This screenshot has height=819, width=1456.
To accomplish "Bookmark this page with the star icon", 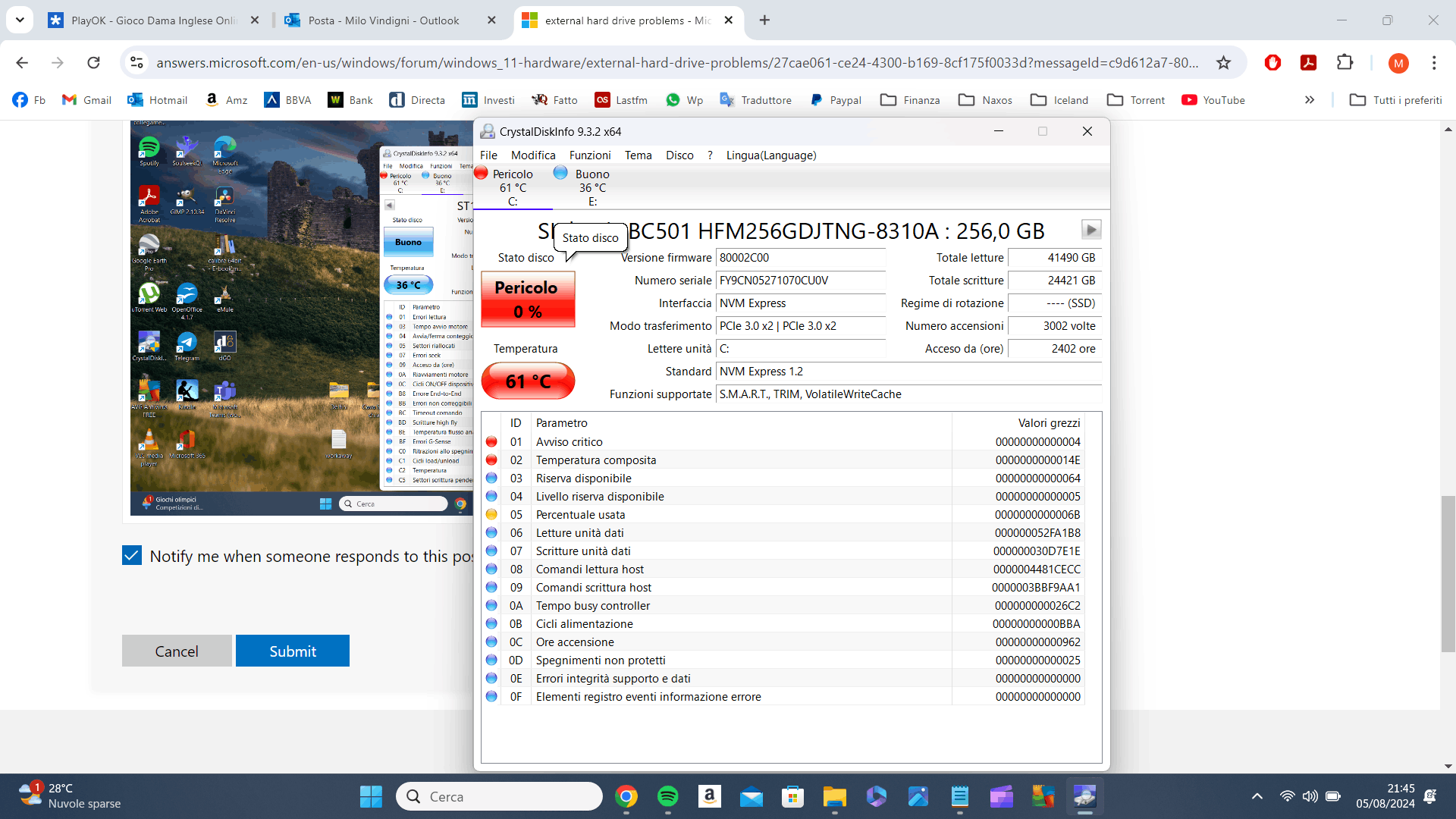I will 1223,63.
